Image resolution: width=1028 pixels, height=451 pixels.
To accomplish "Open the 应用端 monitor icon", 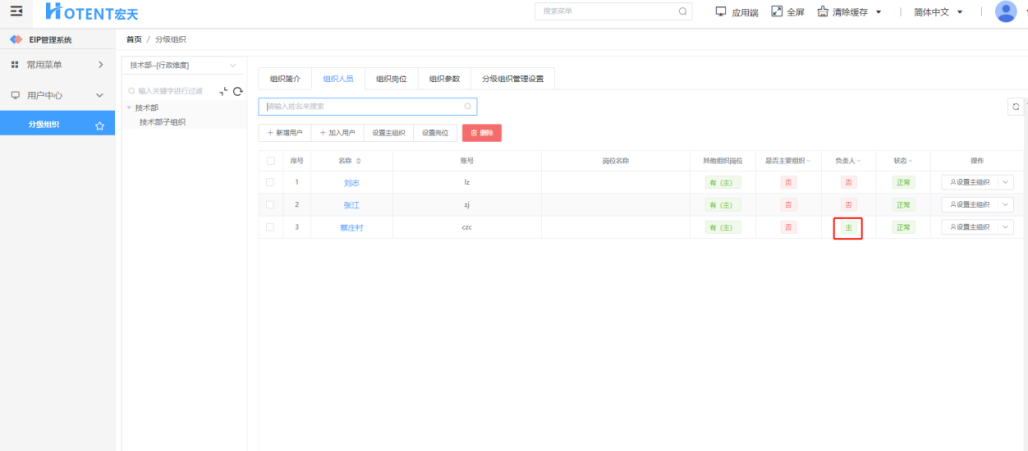I will 721,11.
